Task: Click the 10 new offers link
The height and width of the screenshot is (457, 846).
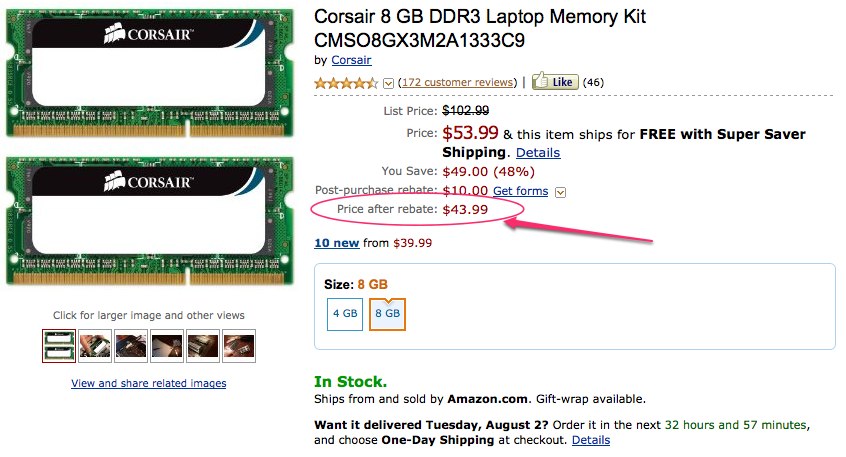Action: [336, 243]
